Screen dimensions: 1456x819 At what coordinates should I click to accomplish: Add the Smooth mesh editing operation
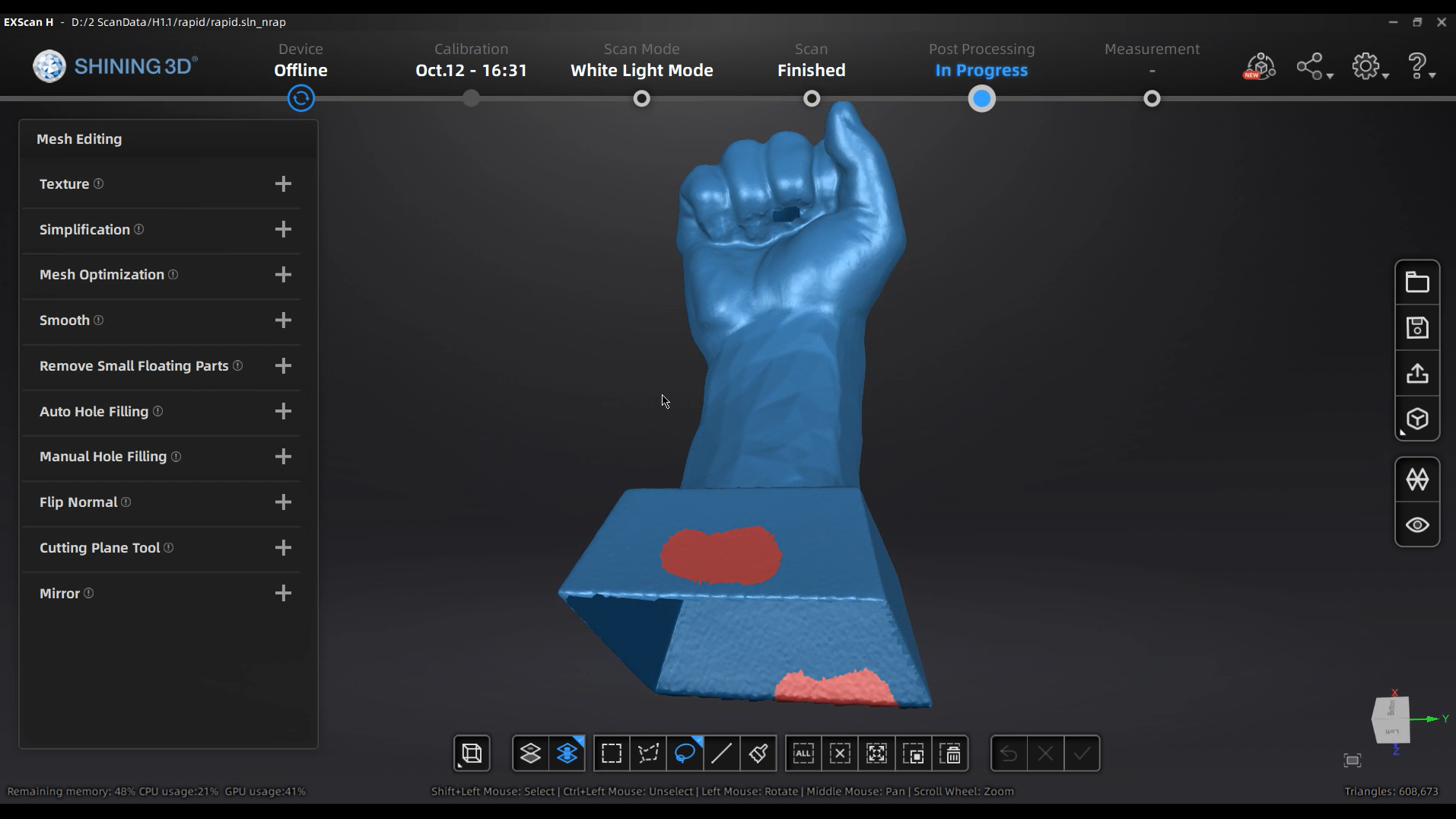coord(282,320)
